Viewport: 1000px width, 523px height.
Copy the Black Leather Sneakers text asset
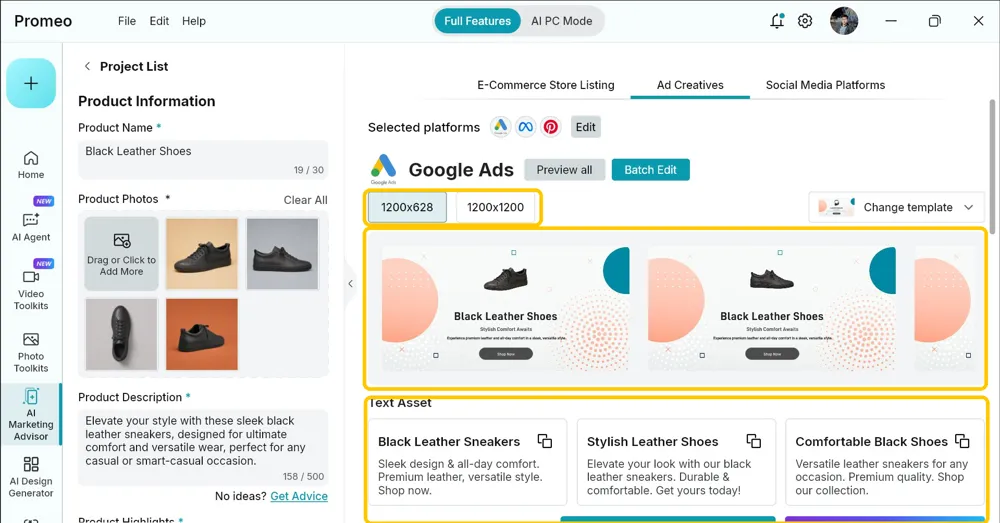point(545,441)
